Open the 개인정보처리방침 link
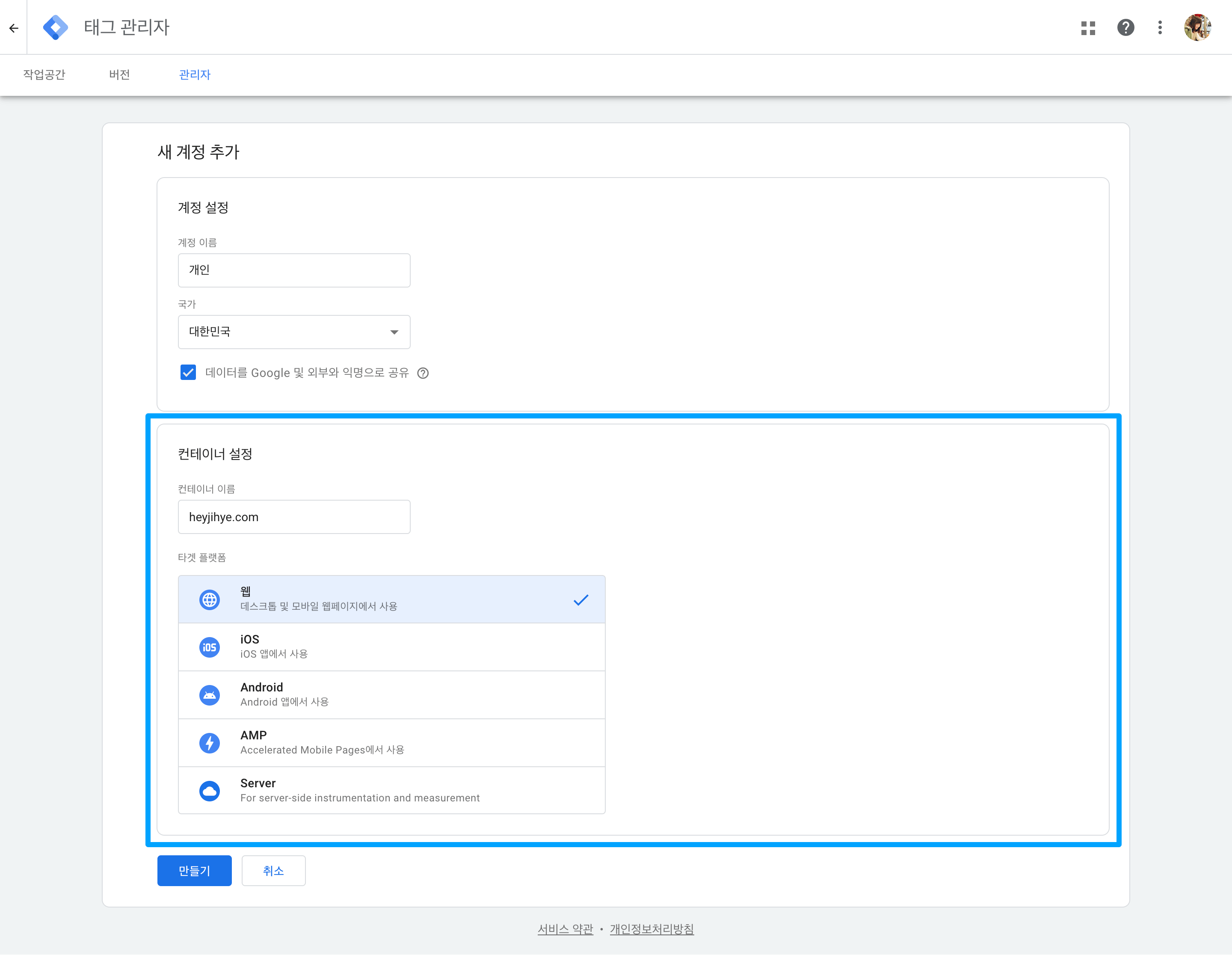 pyautogui.click(x=652, y=929)
